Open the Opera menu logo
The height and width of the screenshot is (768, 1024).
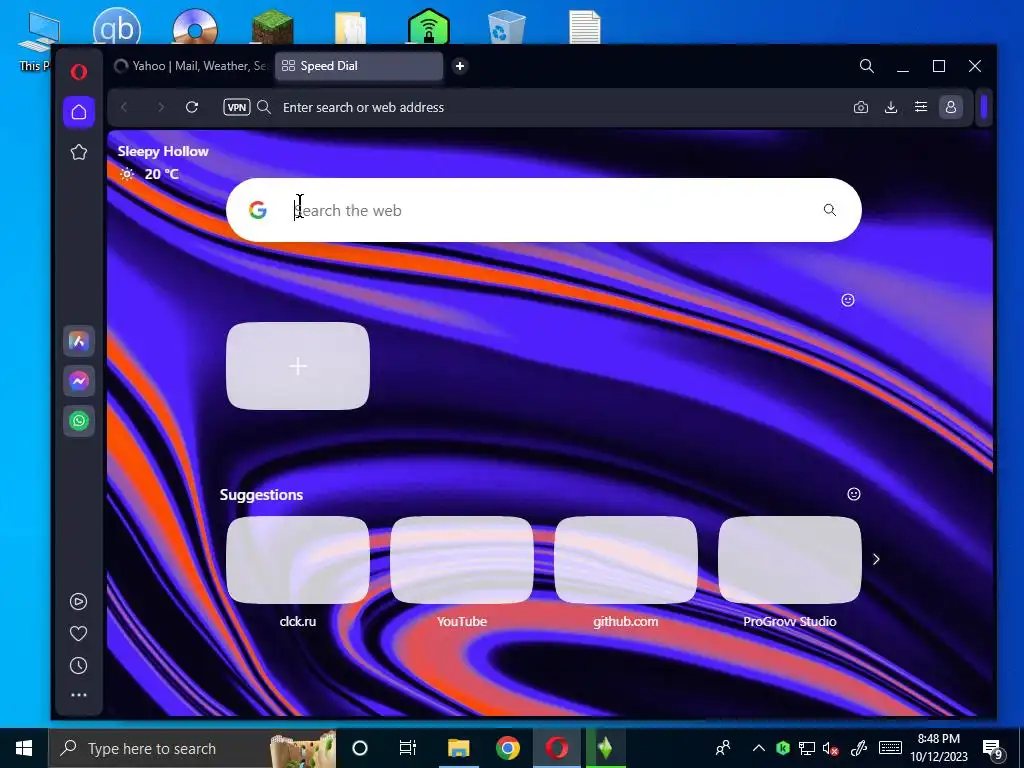[x=79, y=72]
